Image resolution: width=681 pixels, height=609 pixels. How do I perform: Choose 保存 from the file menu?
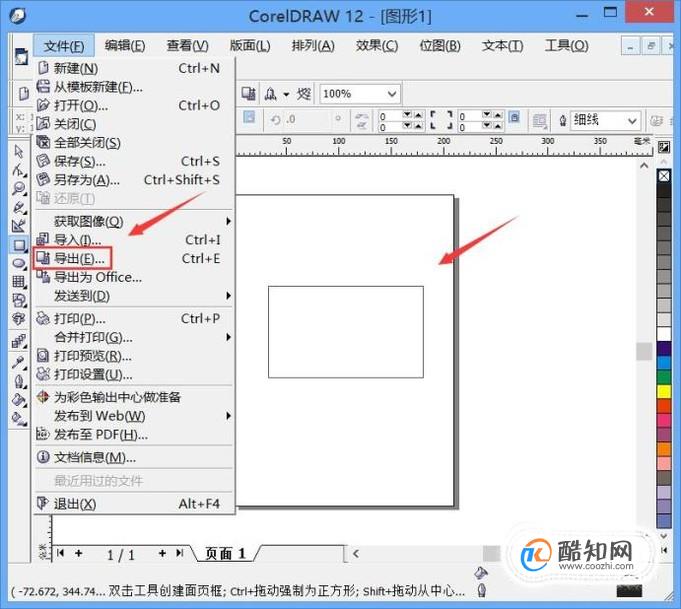[134, 162]
